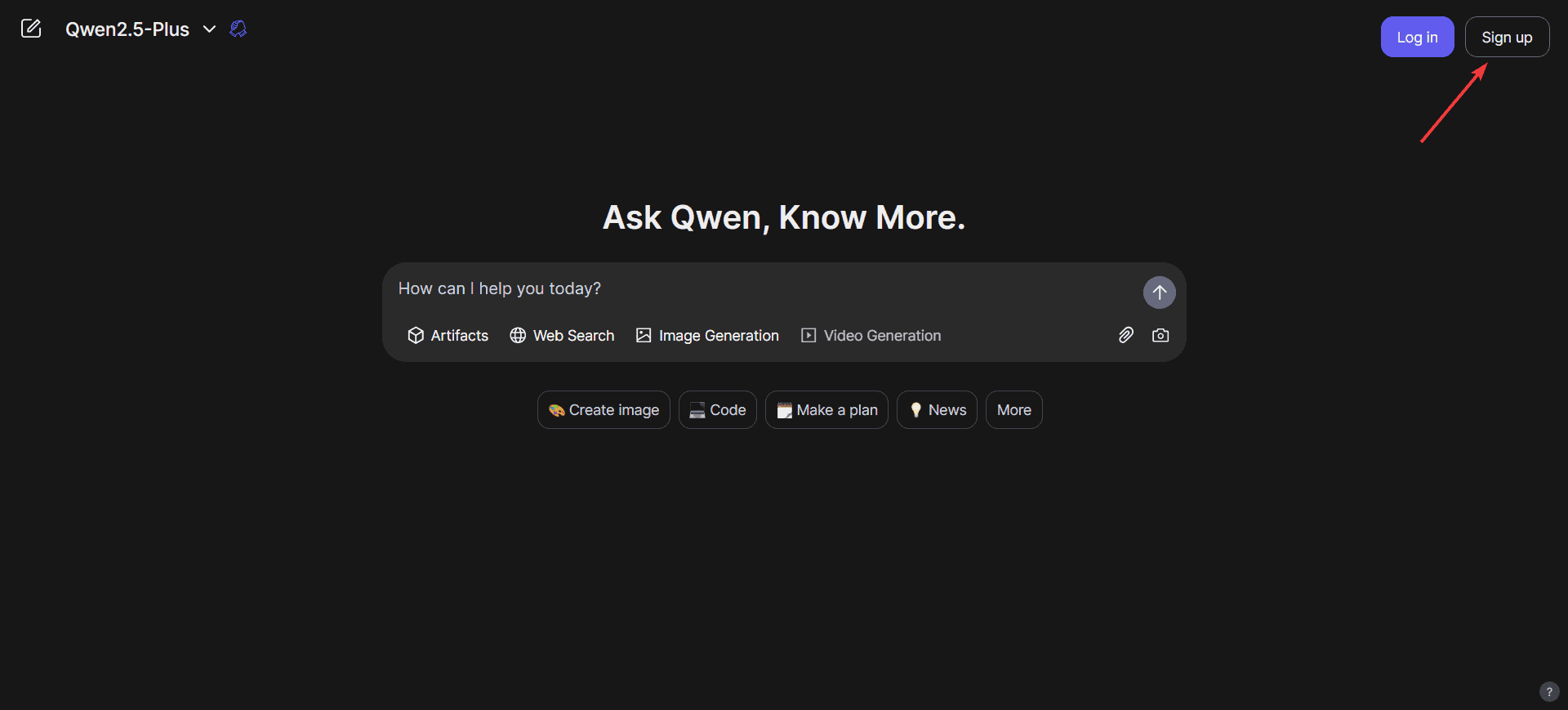Screen dimensions: 1568x710
Task: Click the purple icon beside the model name
Action: (238, 29)
